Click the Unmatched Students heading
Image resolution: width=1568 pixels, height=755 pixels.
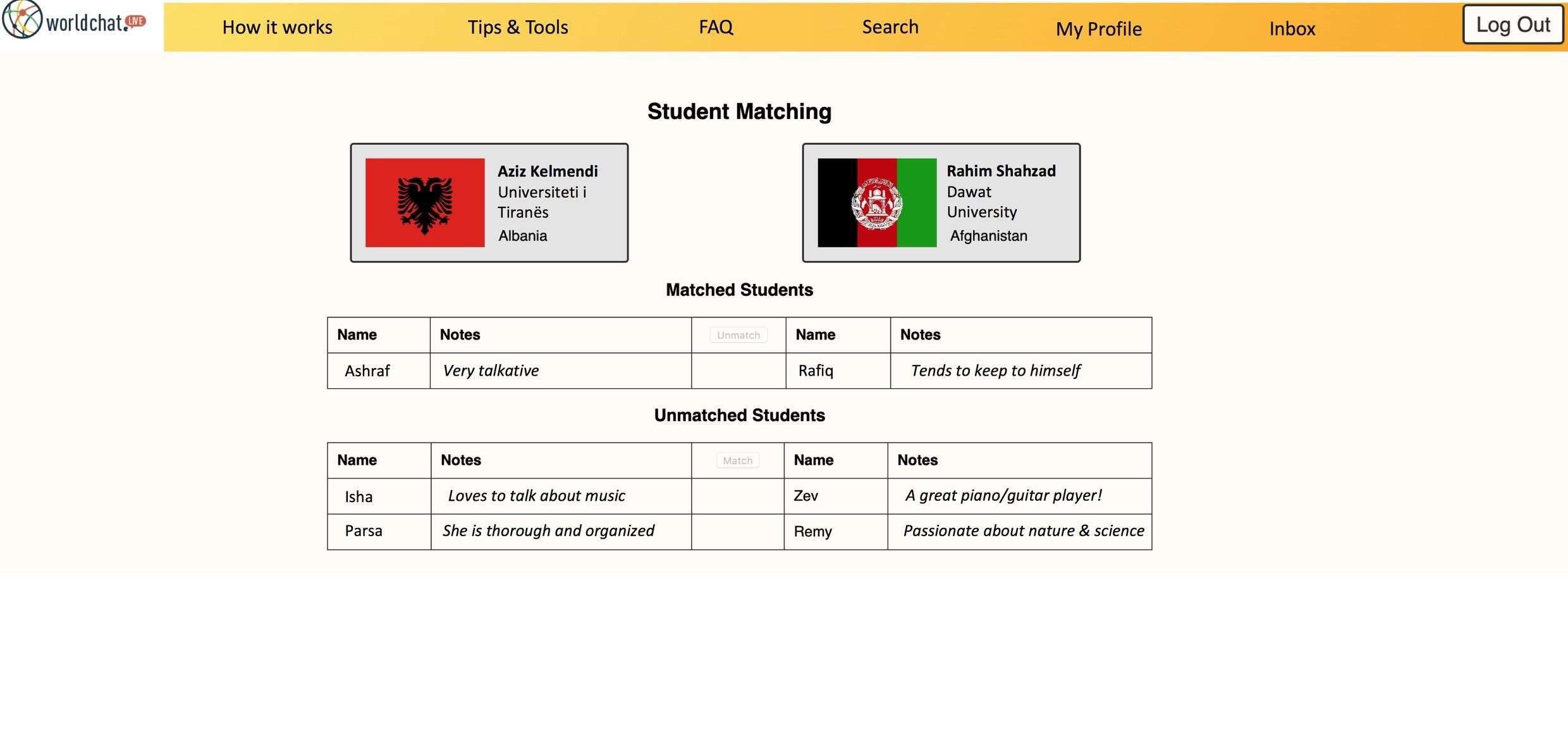[739, 415]
